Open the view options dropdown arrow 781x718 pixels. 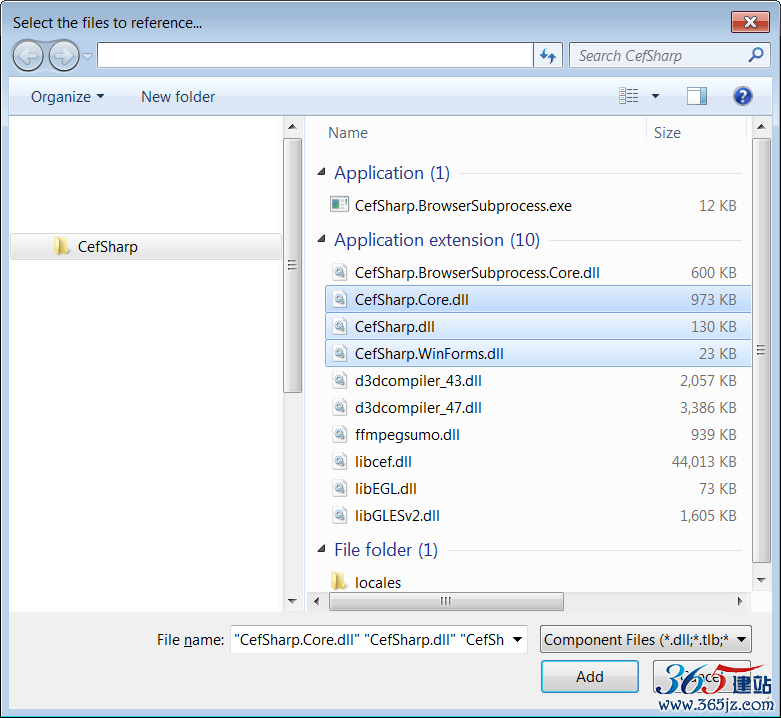tap(655, 96)
